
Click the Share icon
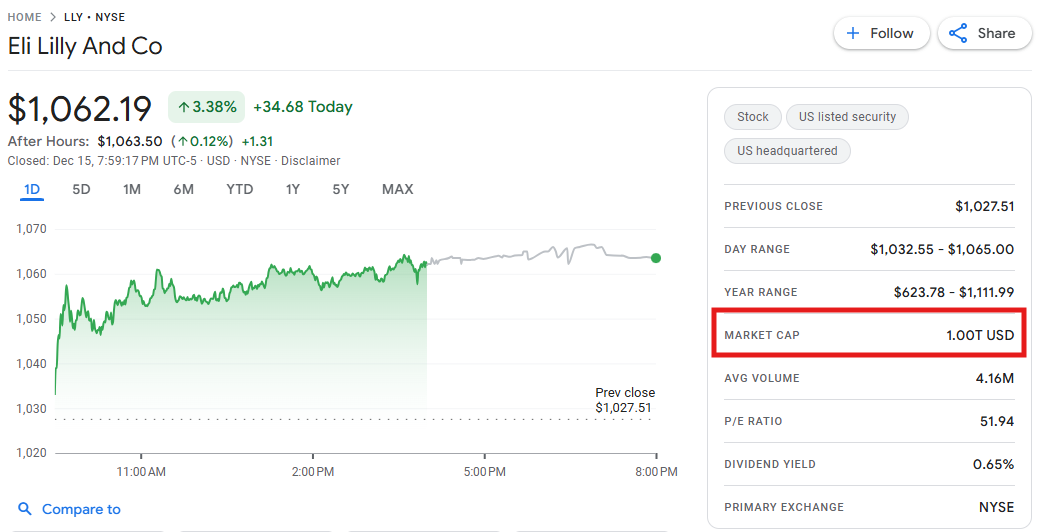click(958, 33)
